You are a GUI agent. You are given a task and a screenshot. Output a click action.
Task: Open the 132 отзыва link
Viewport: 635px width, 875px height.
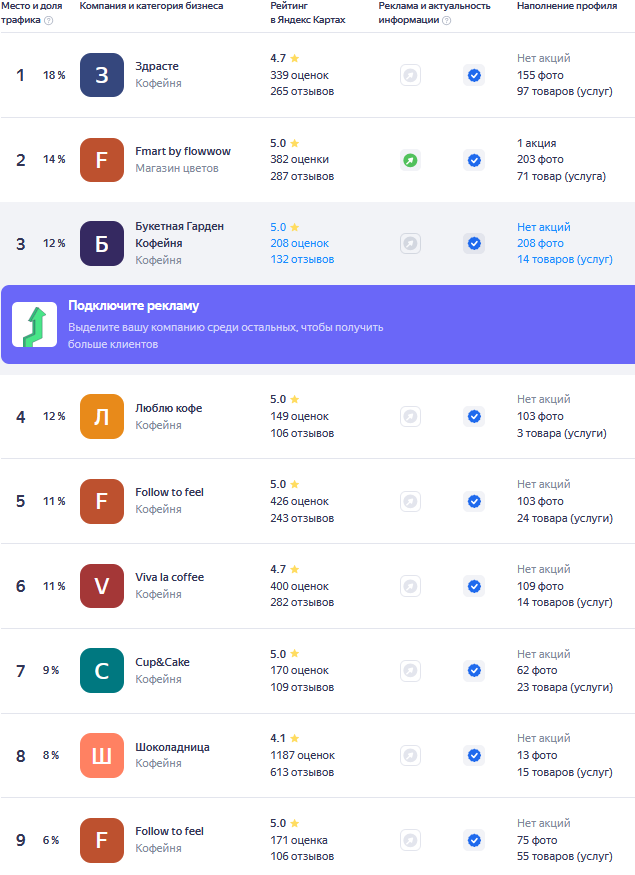pyautogui.click(x=302, y=259)
